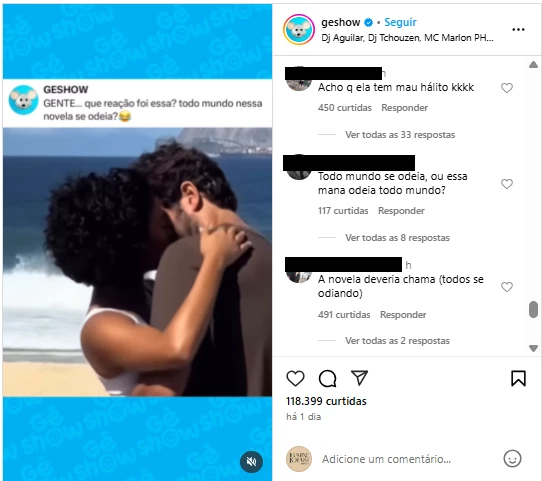Click the verified badge next to geshow
The image size is (542, 481).
(368, 22)
